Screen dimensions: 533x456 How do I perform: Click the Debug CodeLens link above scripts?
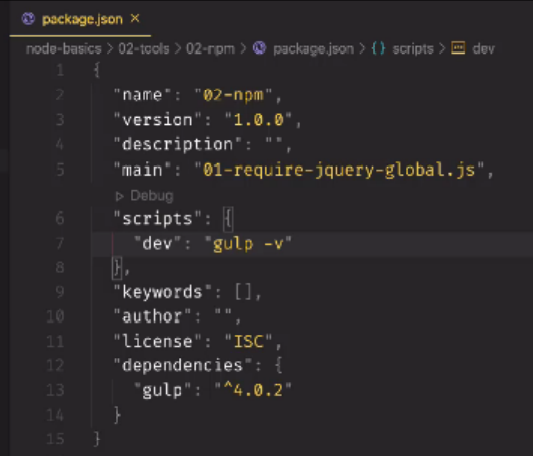point(152,196)
